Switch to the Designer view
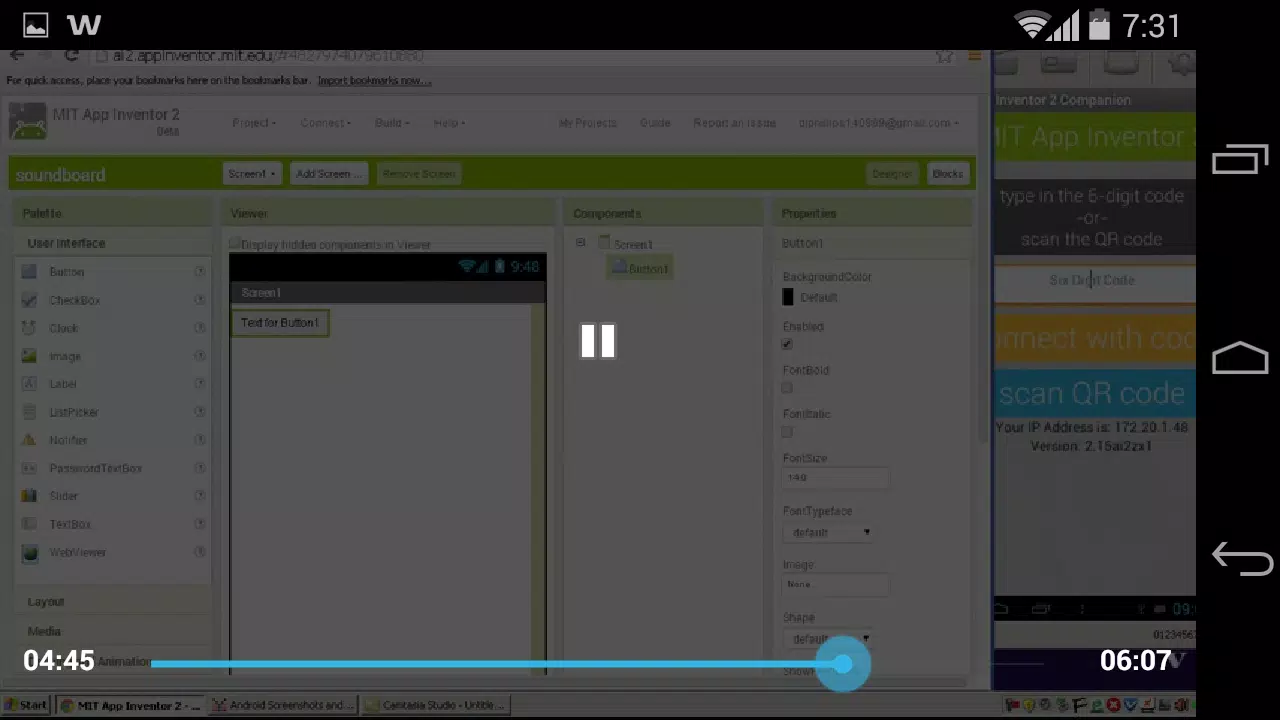 pyautogui.click(x=892, y=174)
